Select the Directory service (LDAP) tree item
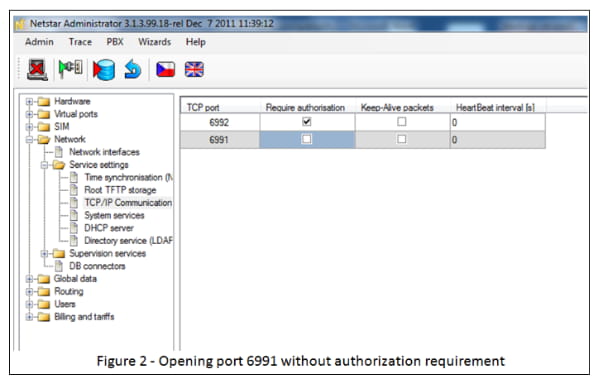The width and height of the screenshot is (598, 382). pos(129,241)
